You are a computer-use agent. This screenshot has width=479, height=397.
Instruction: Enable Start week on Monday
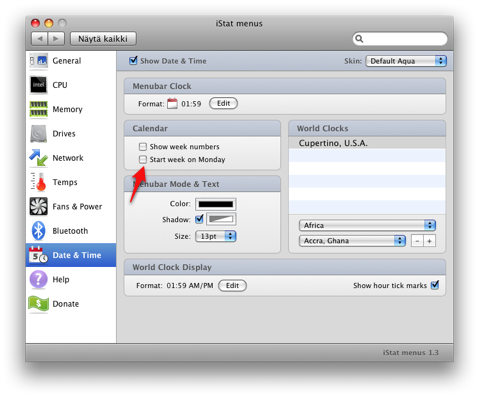pyautogui.click(x=143, y=159)
